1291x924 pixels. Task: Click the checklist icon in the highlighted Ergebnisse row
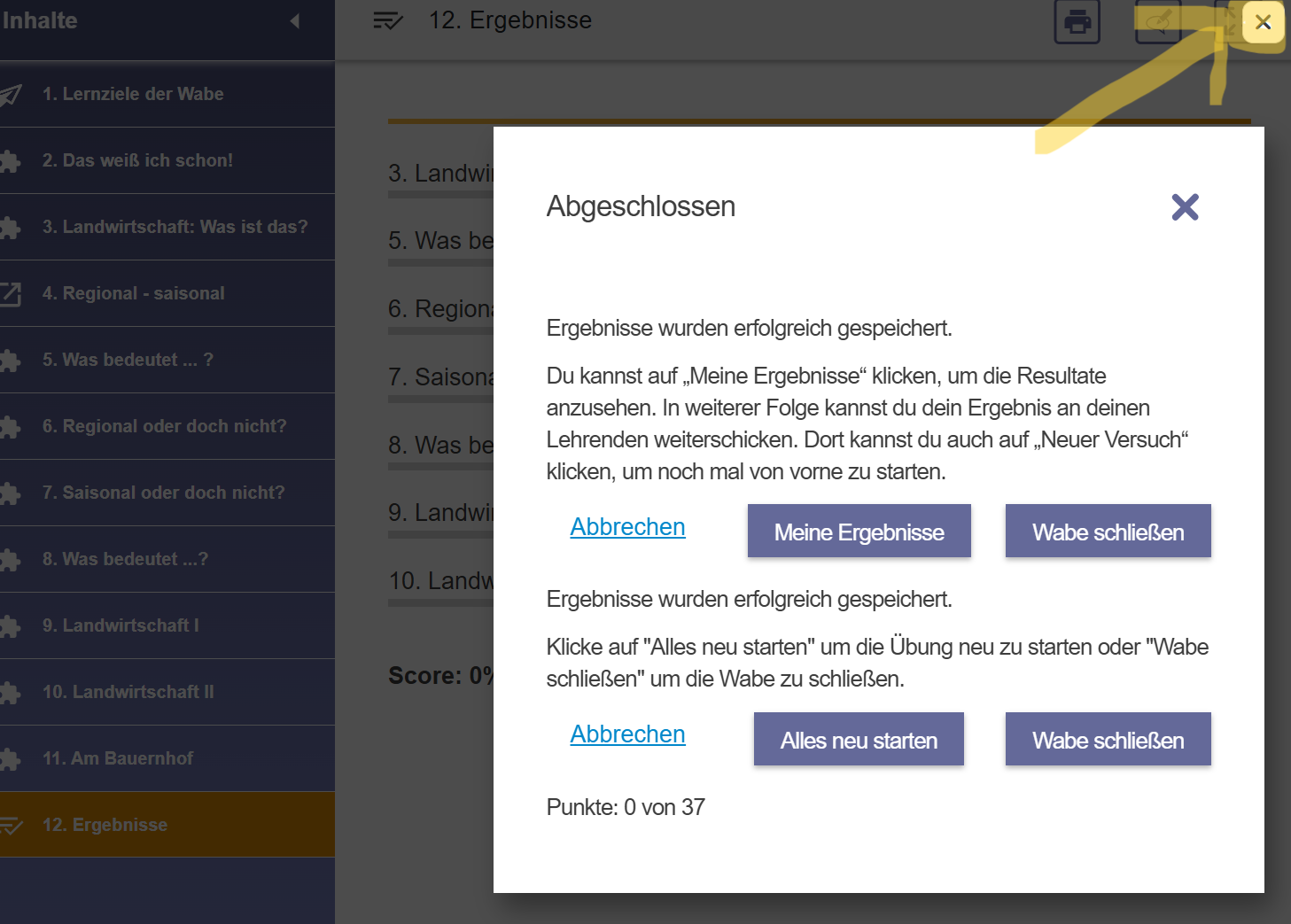[11, 826]
